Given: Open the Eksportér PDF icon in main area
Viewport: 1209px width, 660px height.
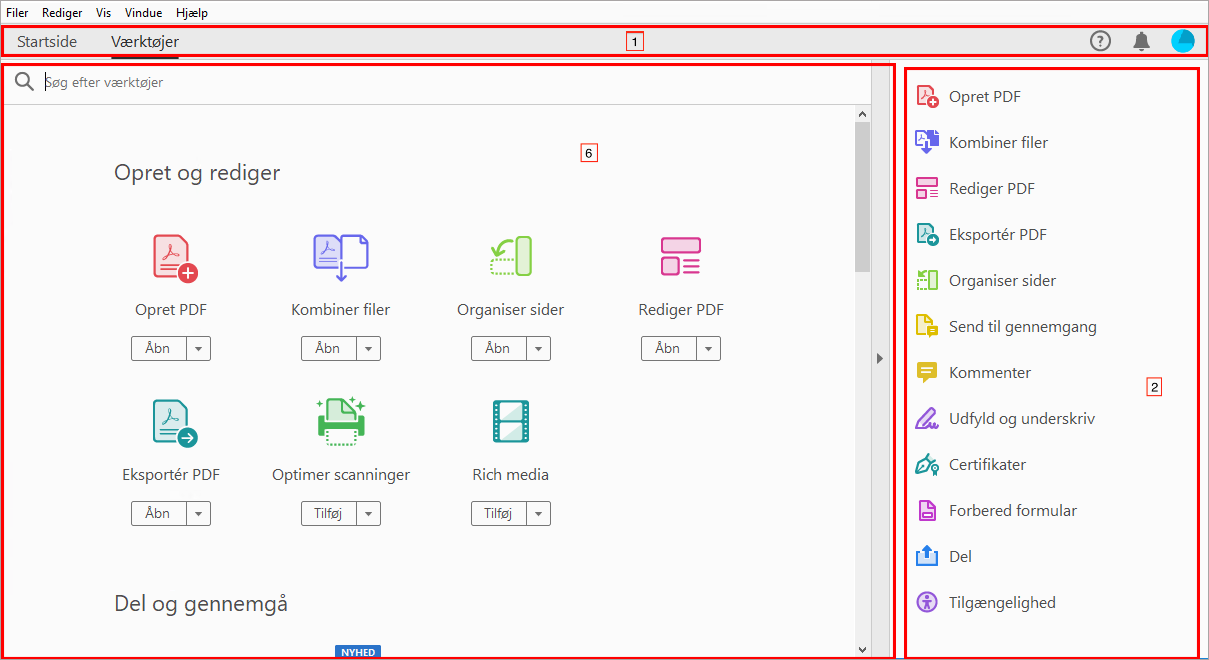Looking at the screenshot, I should [174, 422].
